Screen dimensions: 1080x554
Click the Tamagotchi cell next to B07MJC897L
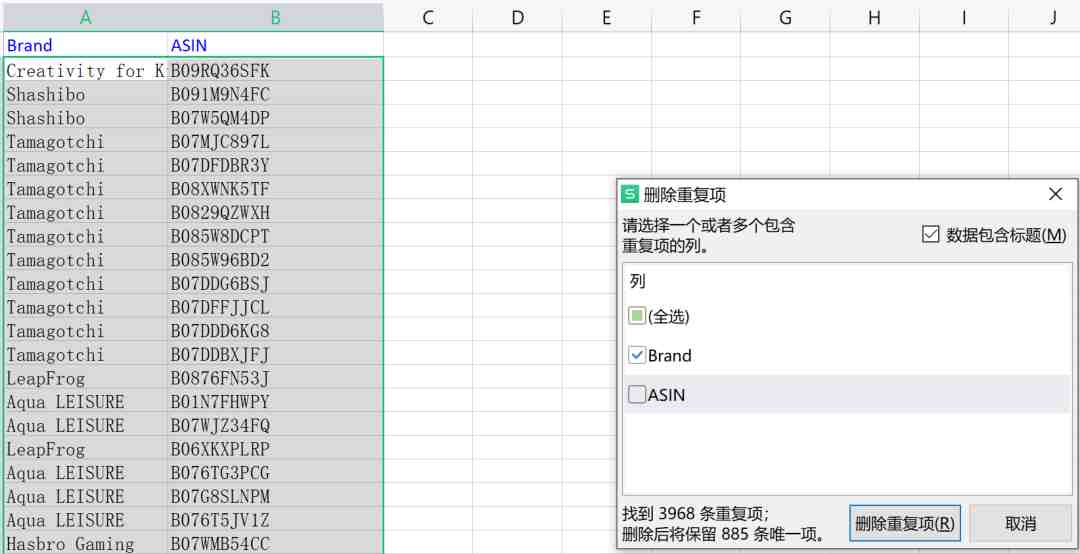pos(85,142)
